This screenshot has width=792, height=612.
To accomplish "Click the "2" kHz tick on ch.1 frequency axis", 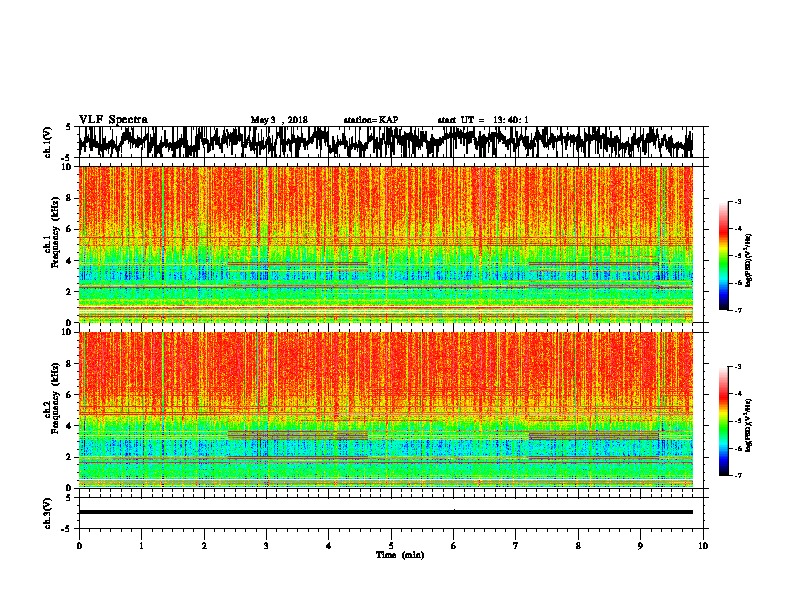I will point(70,292).
